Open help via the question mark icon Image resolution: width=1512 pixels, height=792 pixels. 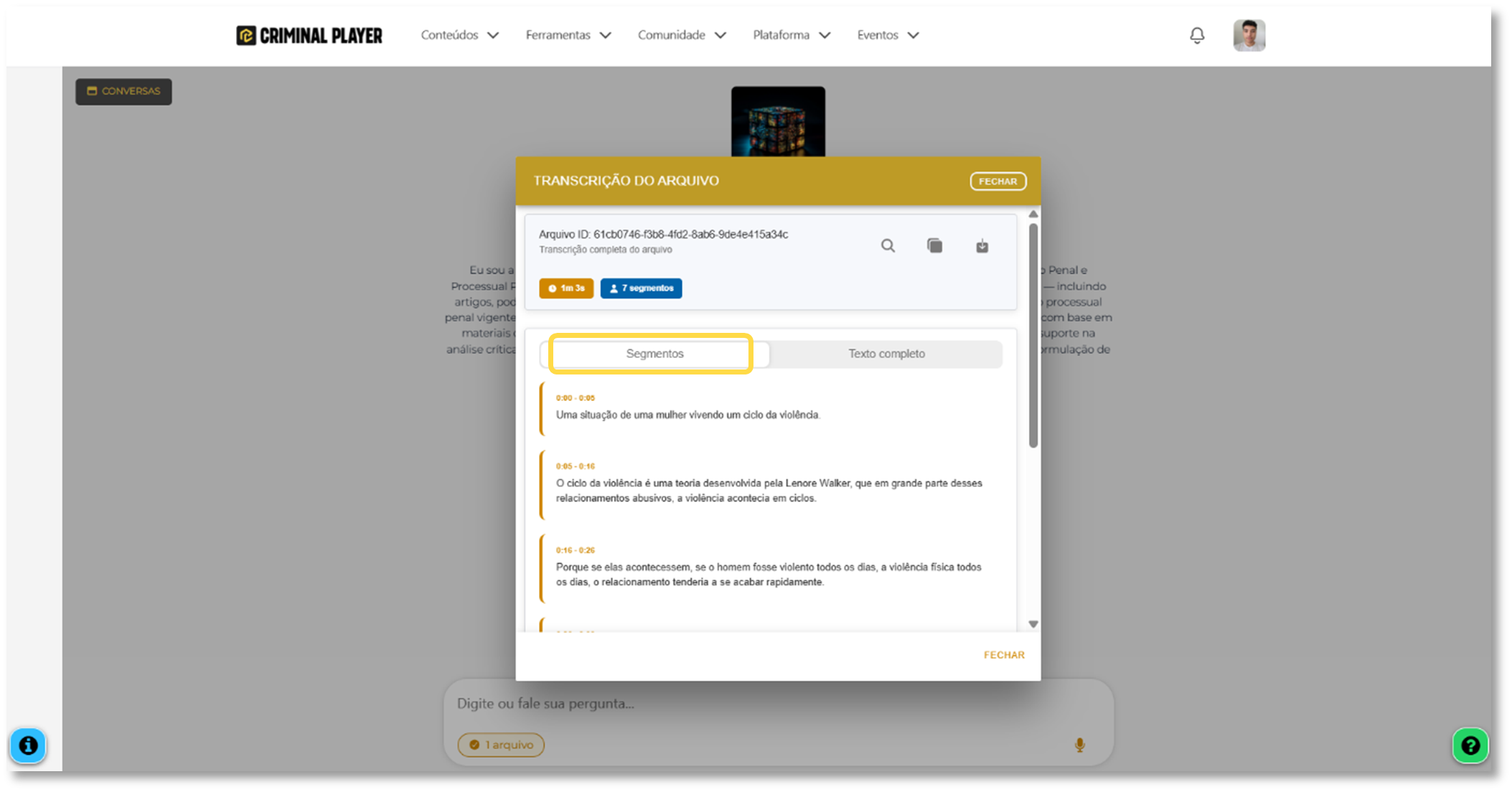1470,746
